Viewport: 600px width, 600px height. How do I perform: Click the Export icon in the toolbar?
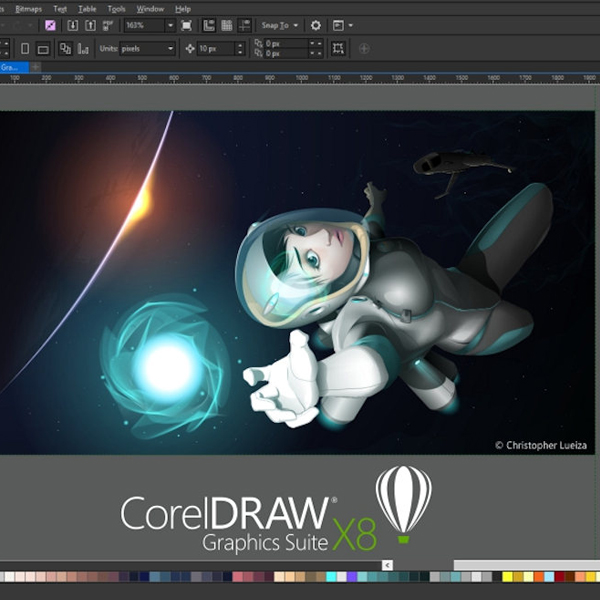pyautogui.click(x=91, y=25)
